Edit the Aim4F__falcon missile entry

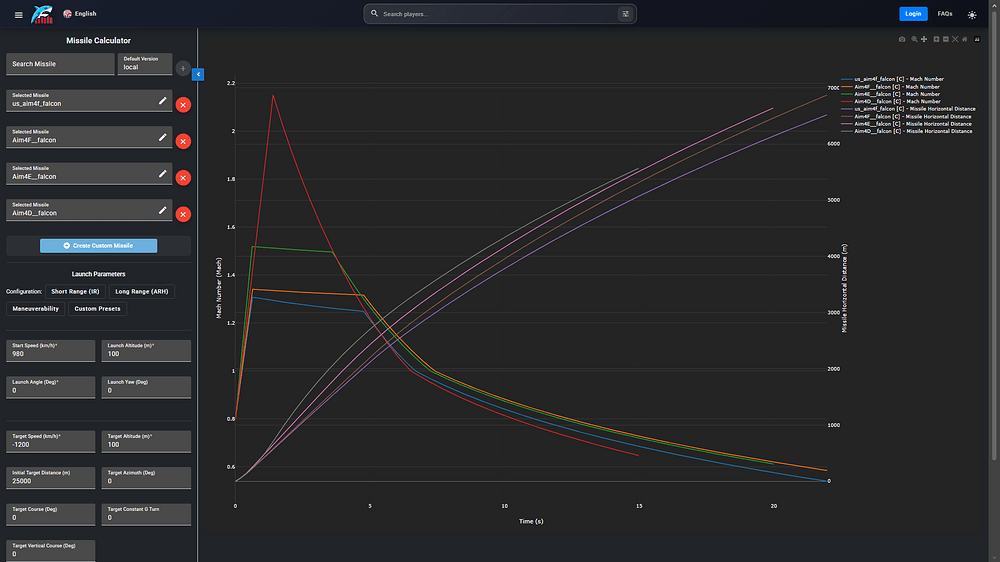tap(163, 137)
